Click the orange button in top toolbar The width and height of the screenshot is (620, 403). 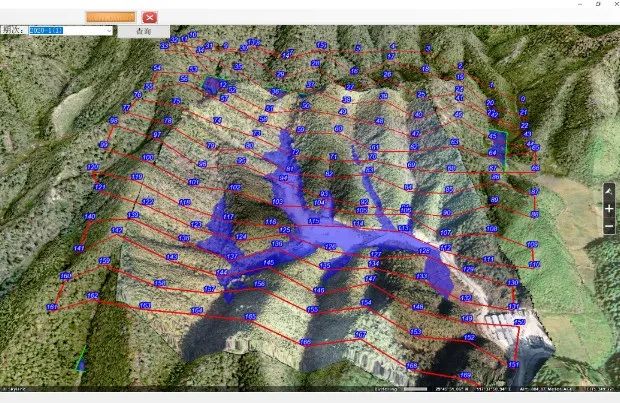[110, 17]
